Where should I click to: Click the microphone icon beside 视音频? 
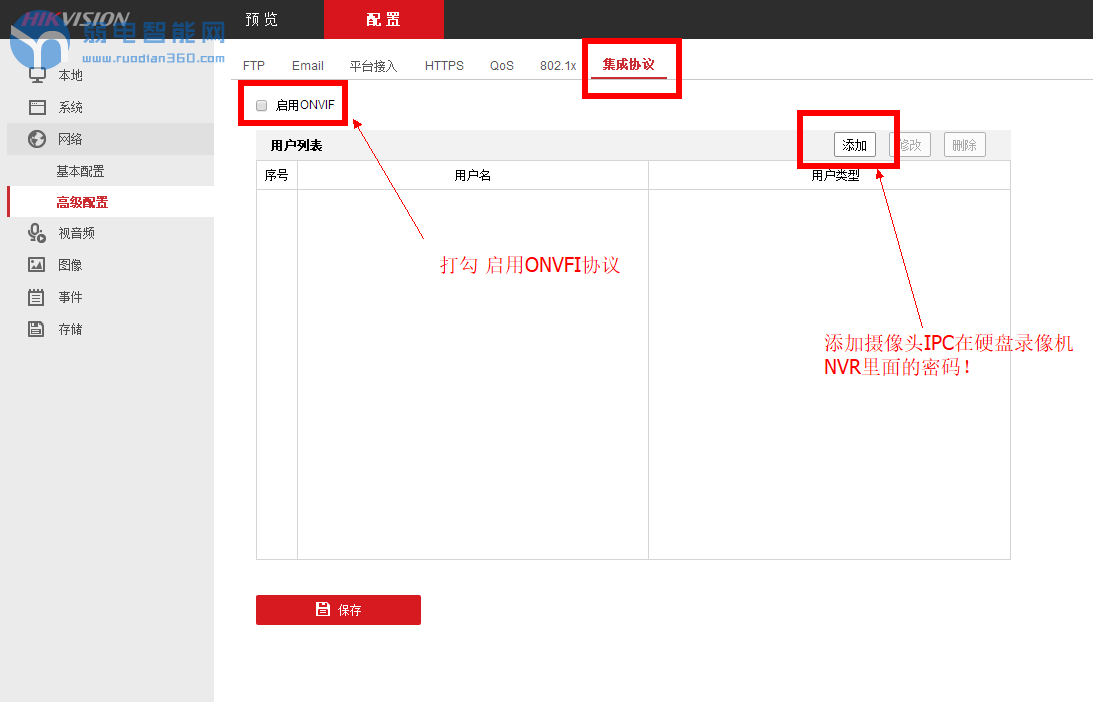click(x=37, y=233)
